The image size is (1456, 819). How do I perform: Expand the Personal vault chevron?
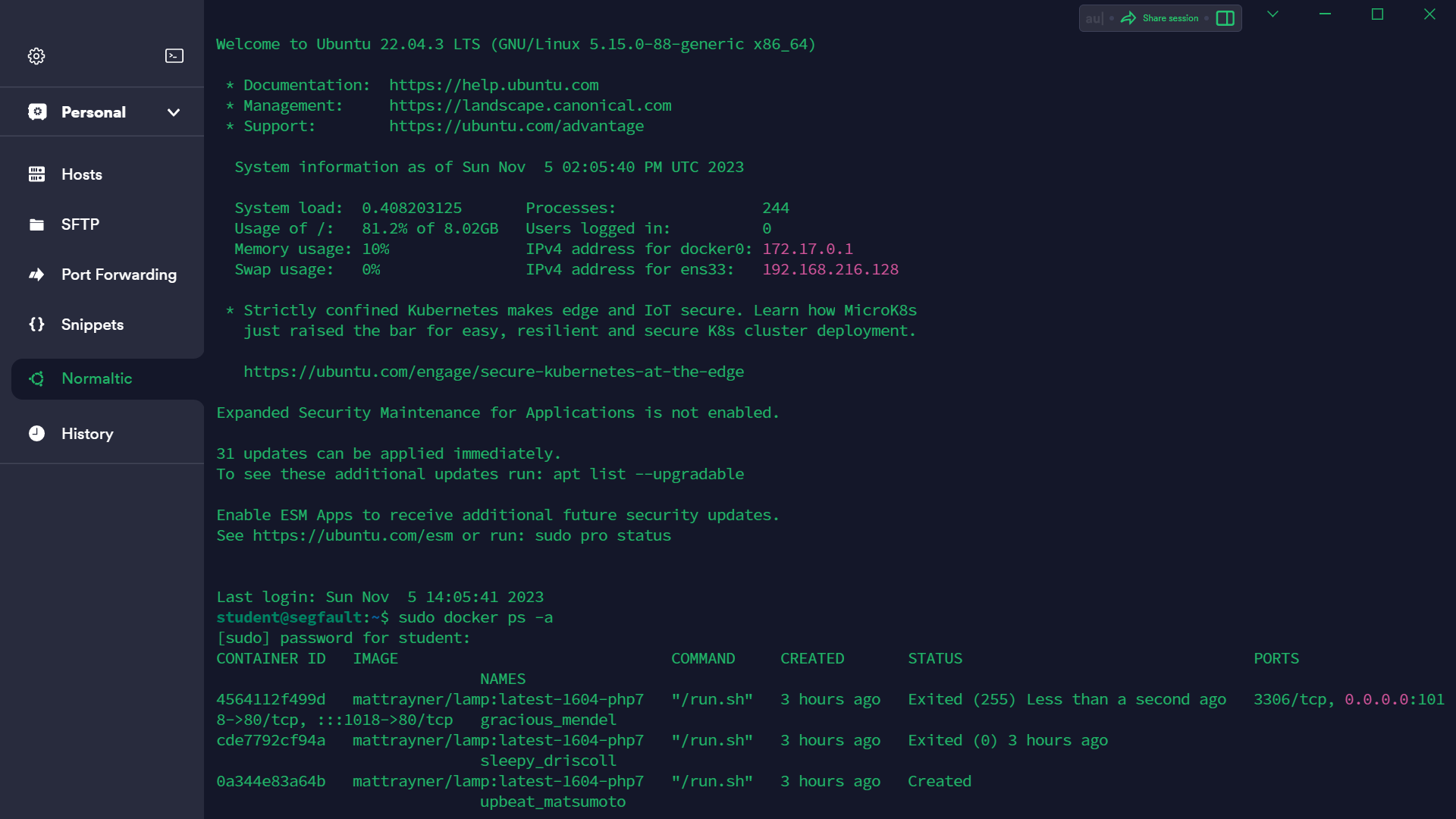174,112
